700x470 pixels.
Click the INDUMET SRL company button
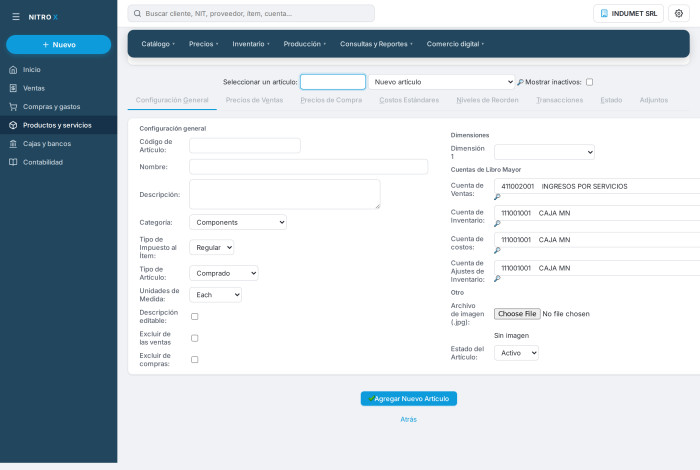[628, 13]
